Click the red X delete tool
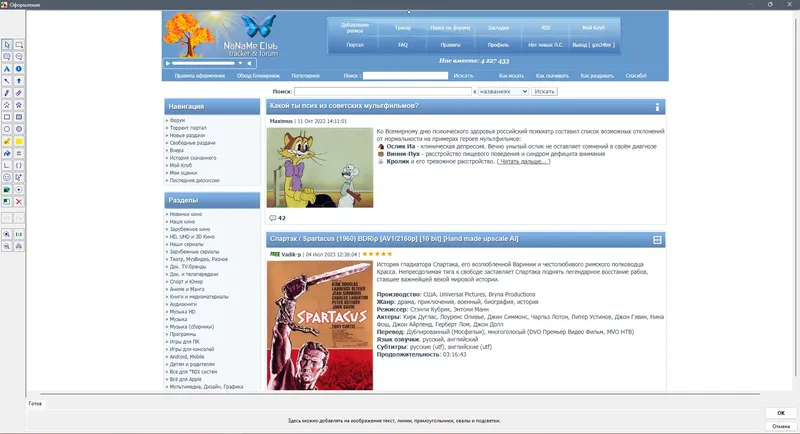 click(19, 201)
